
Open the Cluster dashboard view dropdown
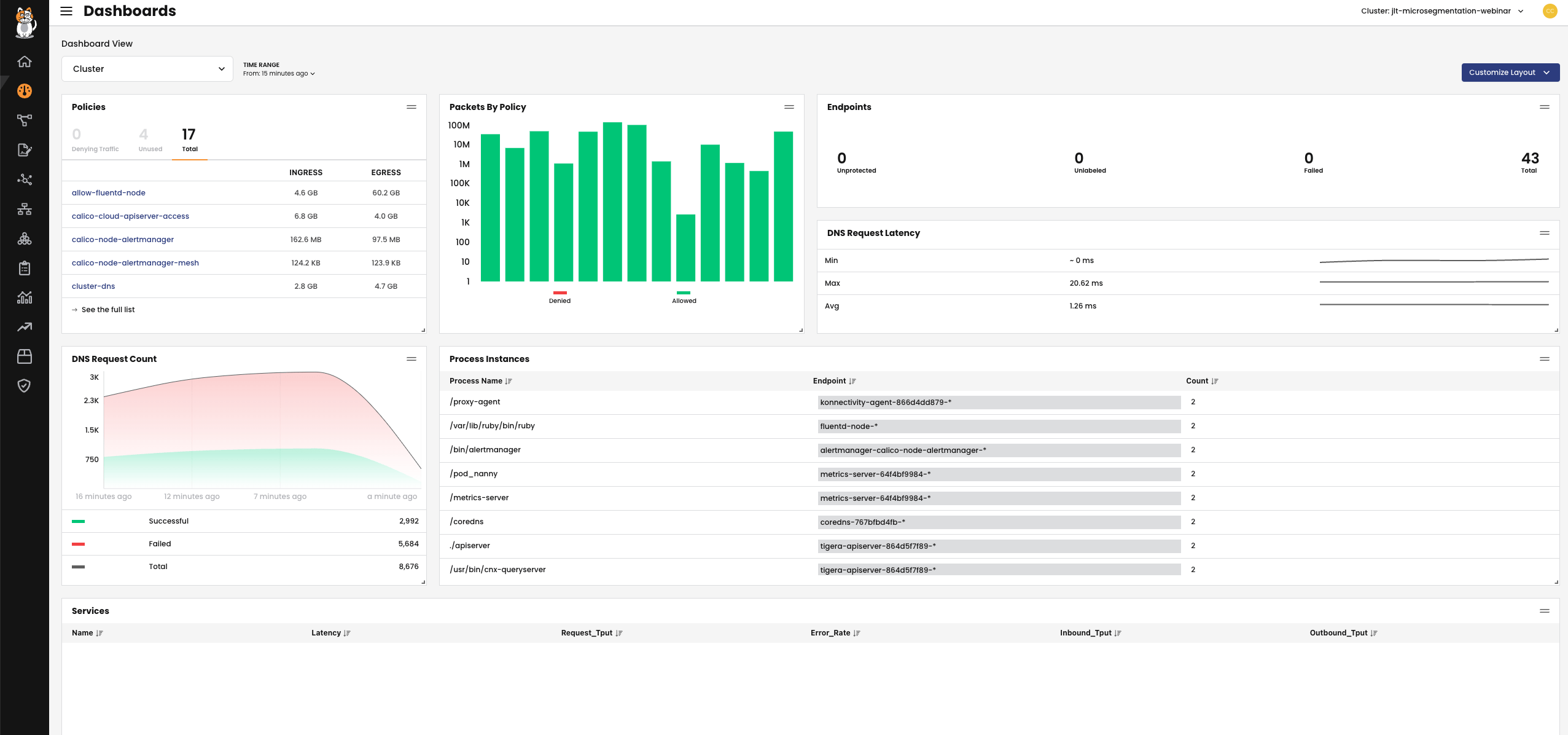(147, 69)
